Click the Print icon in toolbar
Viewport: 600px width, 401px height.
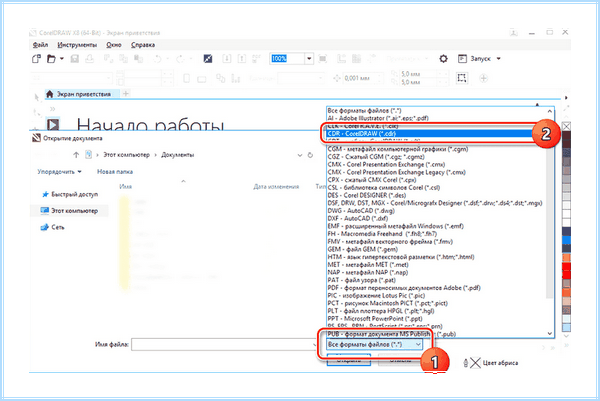point(89,59)
